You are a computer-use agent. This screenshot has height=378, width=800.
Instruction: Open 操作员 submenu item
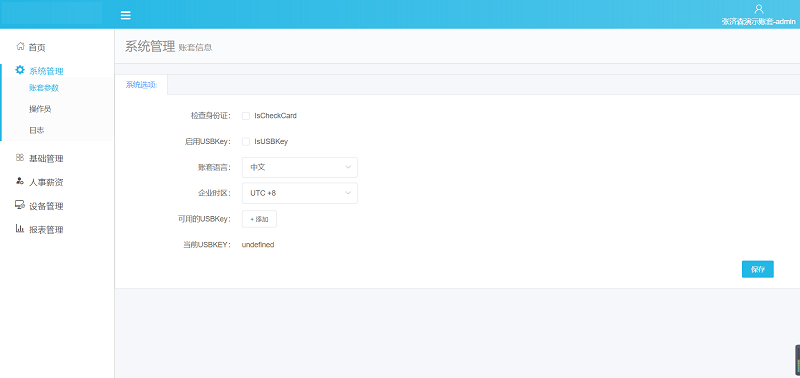pyautogui.click(x=40, y=109)
